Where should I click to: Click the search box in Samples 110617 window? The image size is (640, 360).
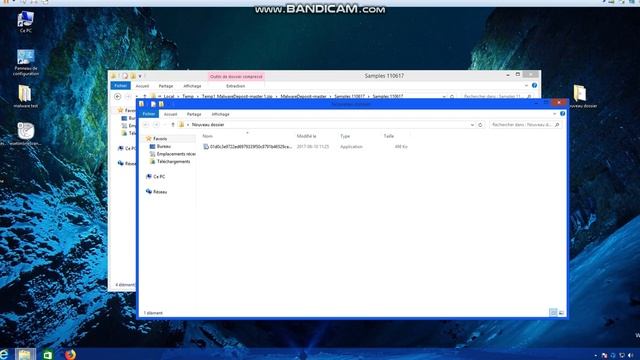click(x=497, y=96)
